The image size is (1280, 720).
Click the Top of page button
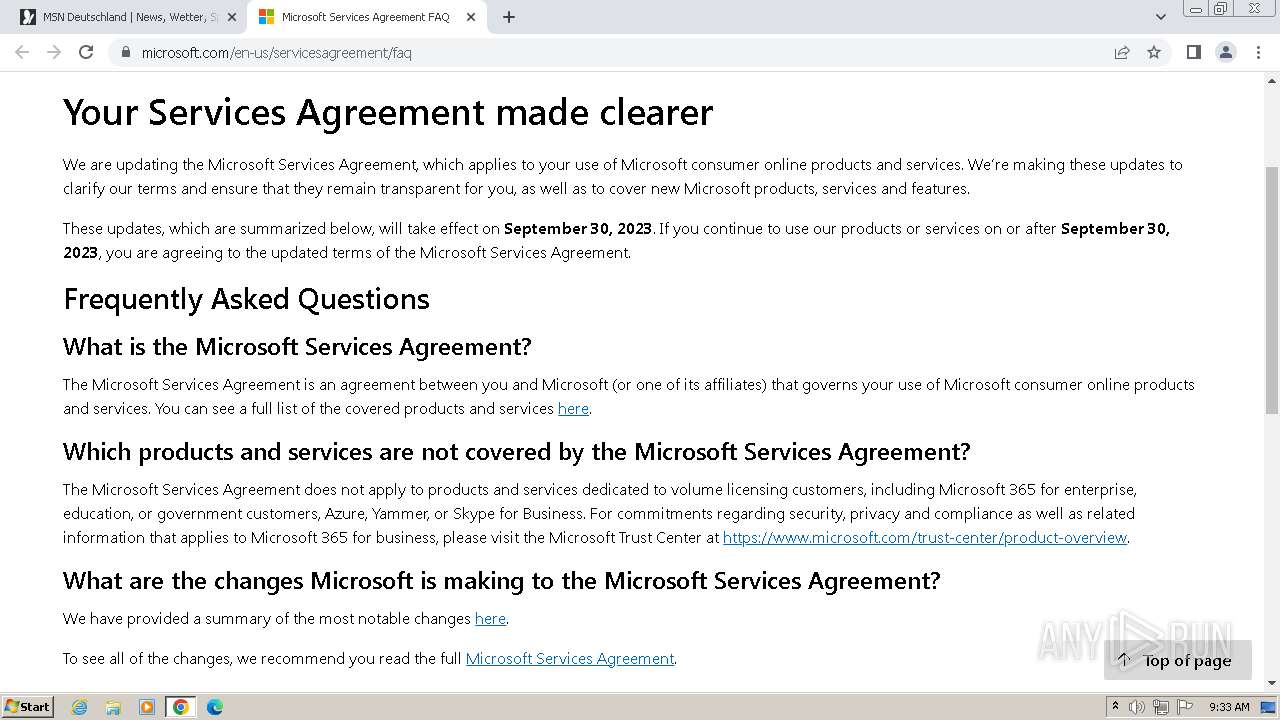tap(1177, 660)
